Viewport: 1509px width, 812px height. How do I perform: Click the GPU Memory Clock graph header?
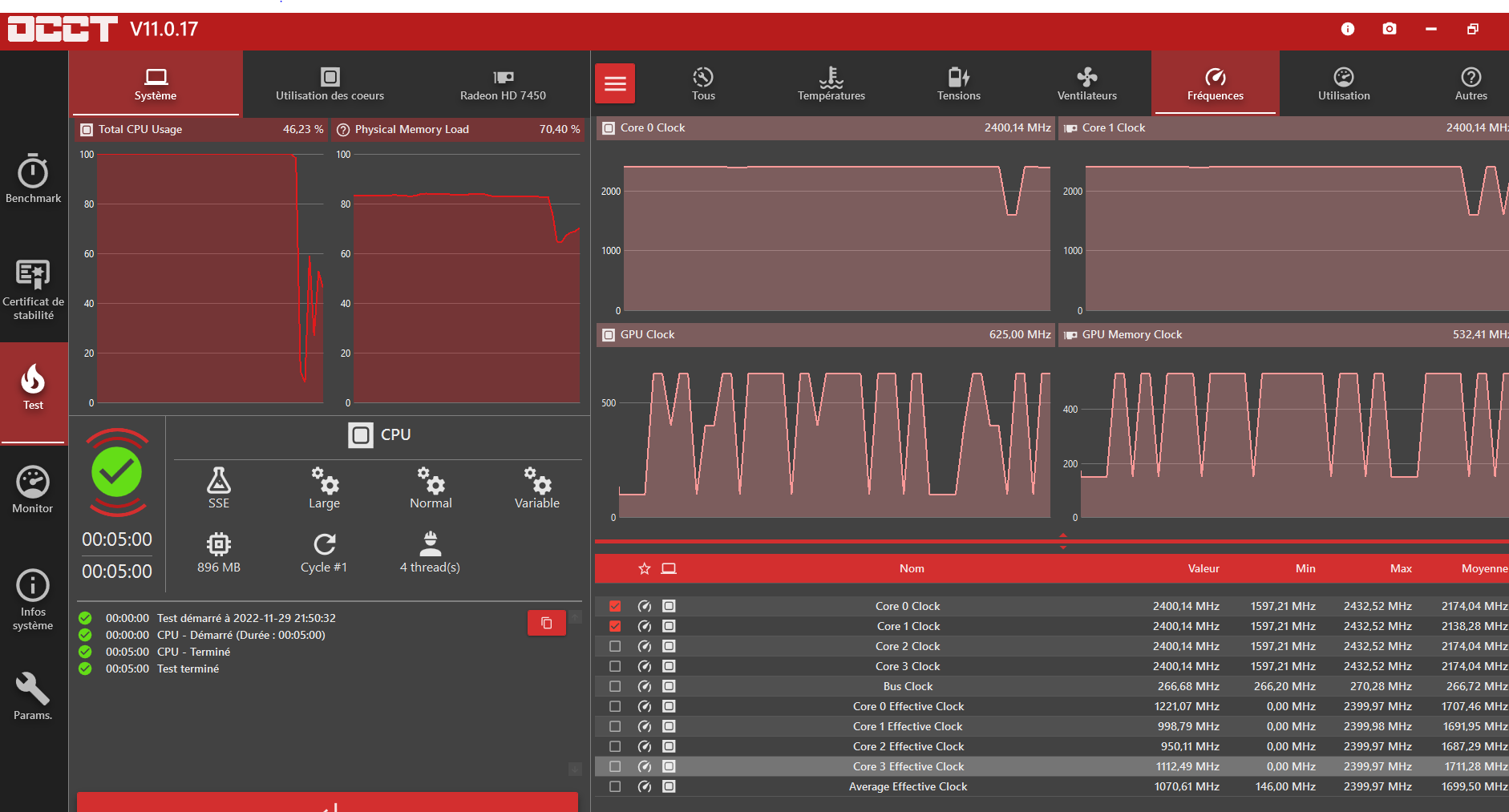click(1284, 335)
